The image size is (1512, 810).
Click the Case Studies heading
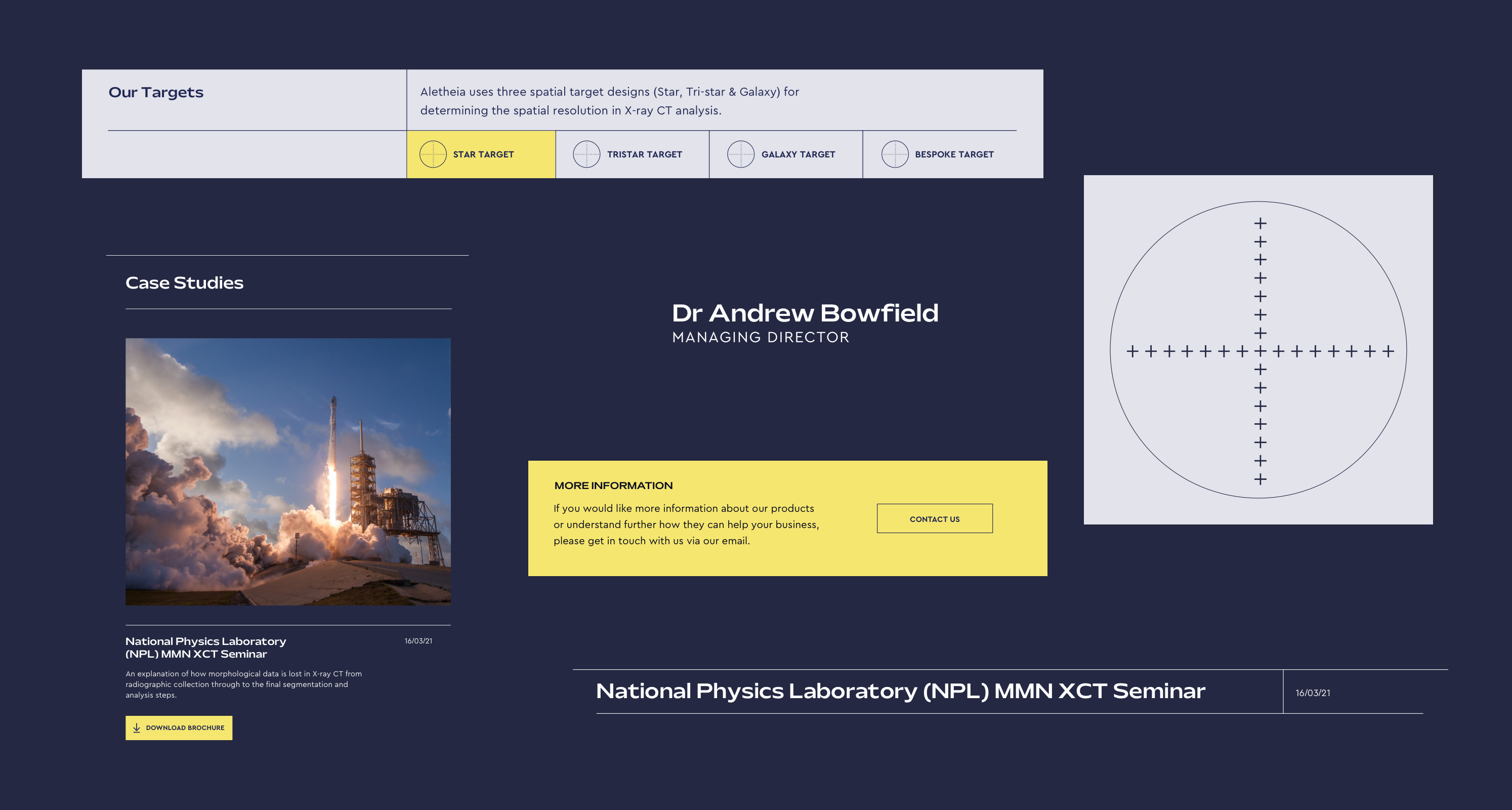(184, 282)
